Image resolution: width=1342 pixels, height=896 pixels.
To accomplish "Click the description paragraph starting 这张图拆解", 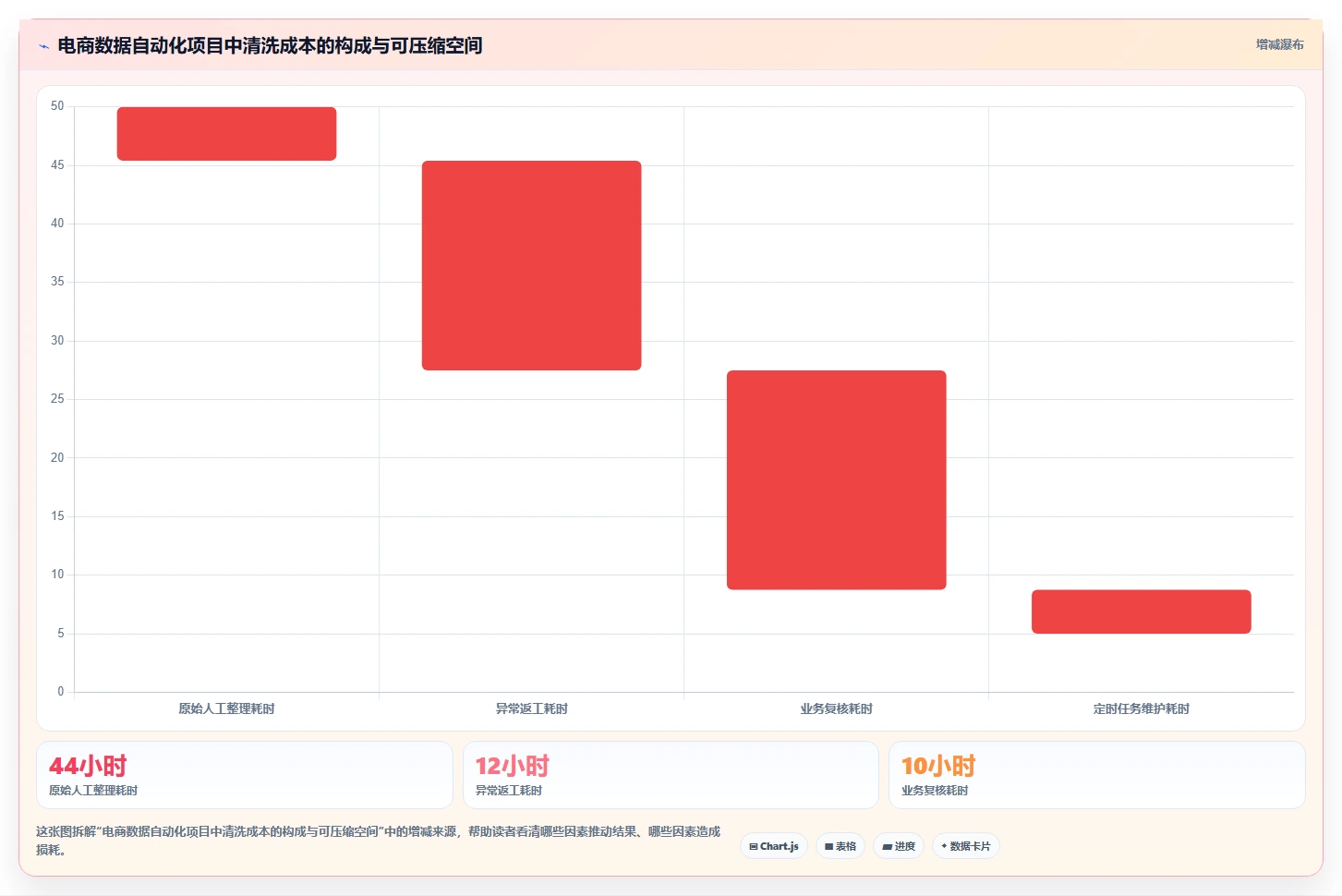I will click(379, 841).
